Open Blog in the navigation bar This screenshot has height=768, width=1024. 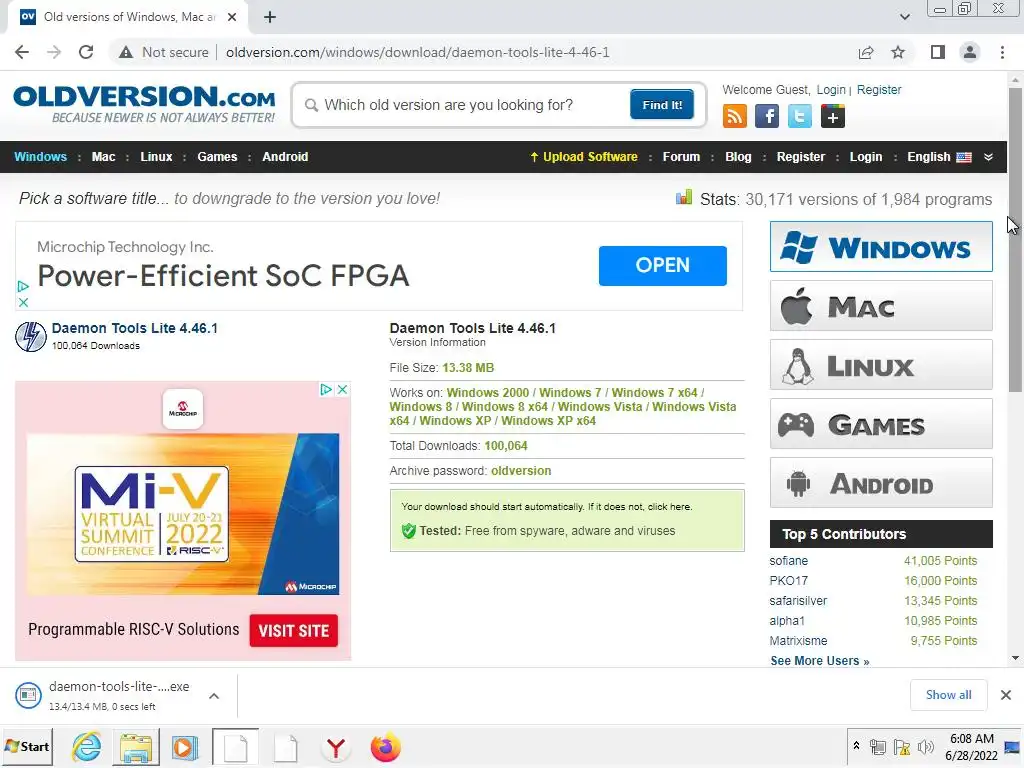[738, 157]
